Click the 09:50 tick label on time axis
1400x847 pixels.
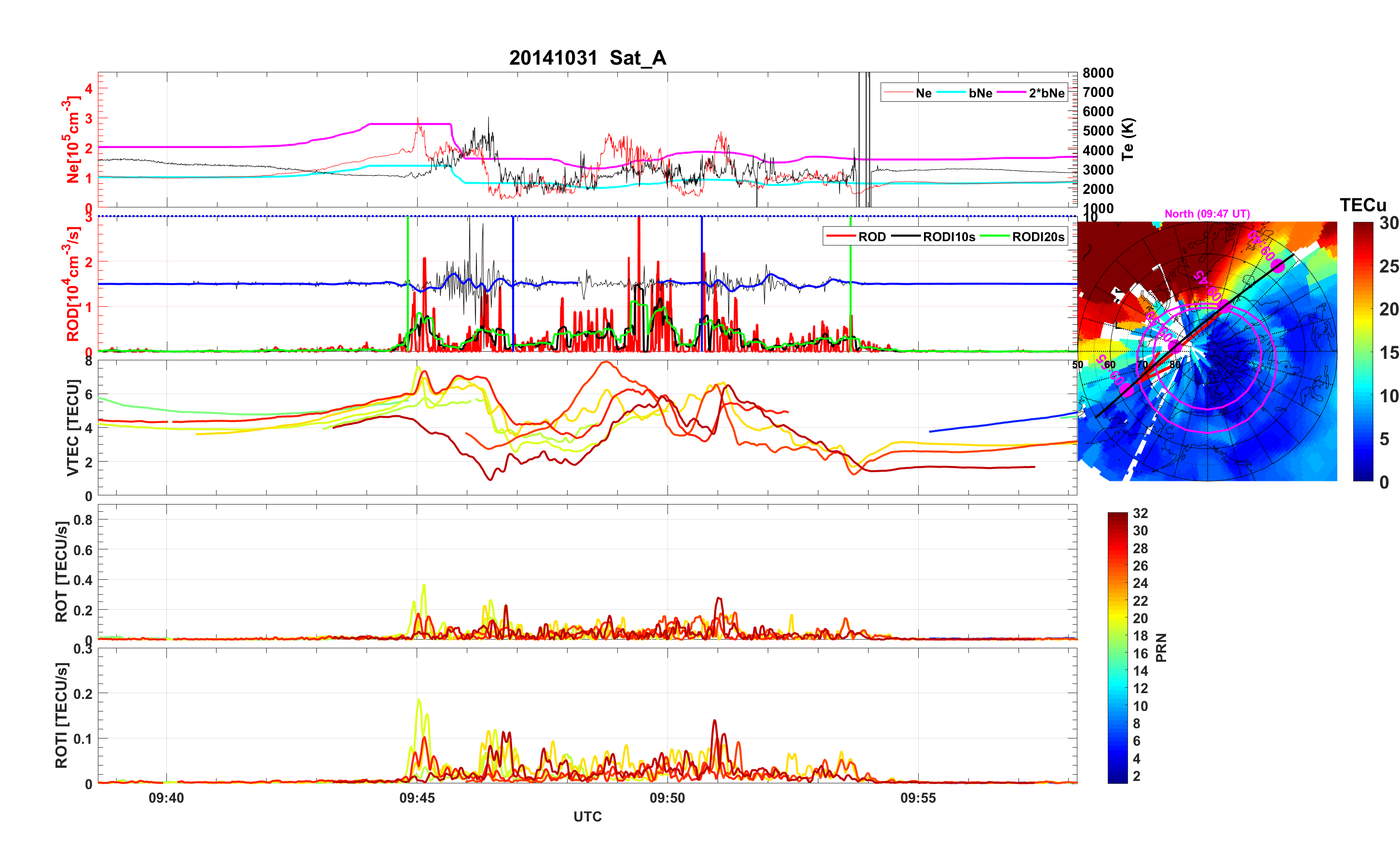[x=667, y=798]
